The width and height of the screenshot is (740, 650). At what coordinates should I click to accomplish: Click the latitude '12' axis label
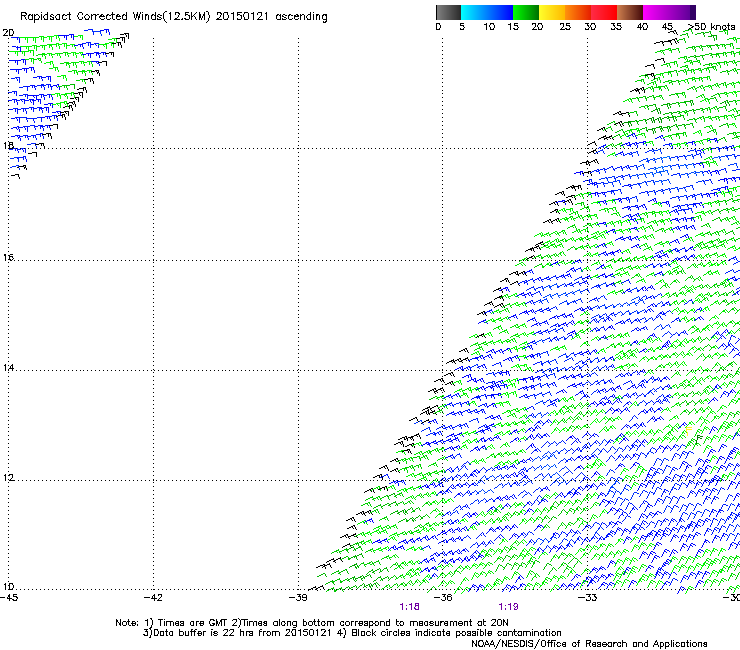coord(8,477)
